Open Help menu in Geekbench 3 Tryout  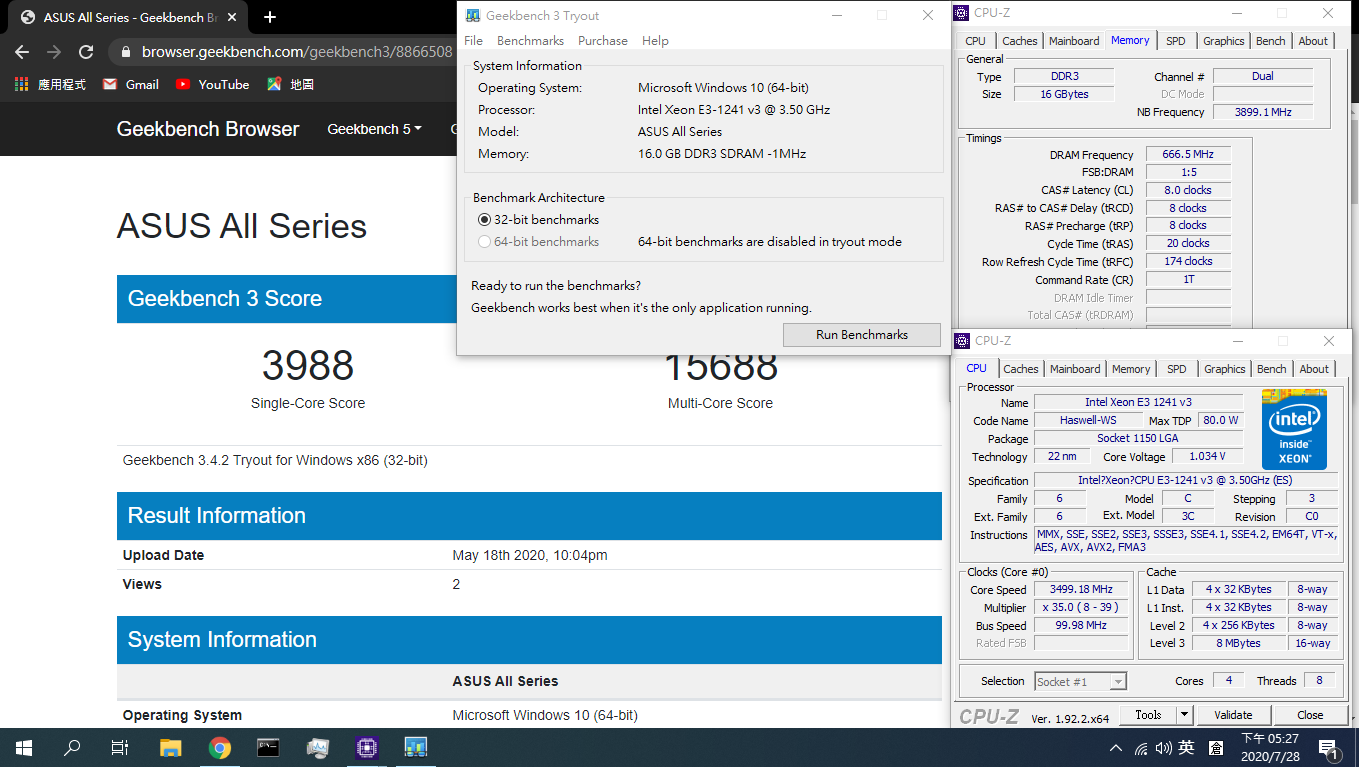click(x=655, y=41)
